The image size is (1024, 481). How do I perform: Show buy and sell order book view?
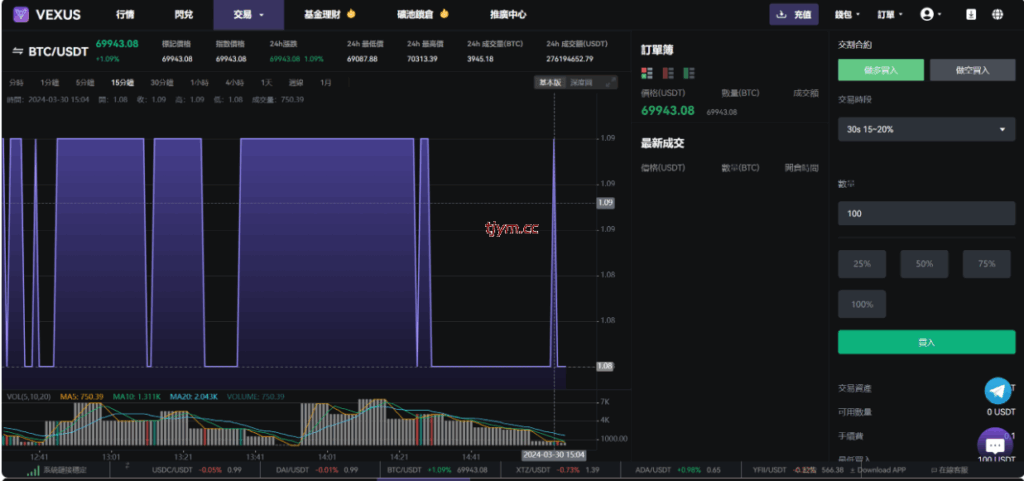coord(647,72)
